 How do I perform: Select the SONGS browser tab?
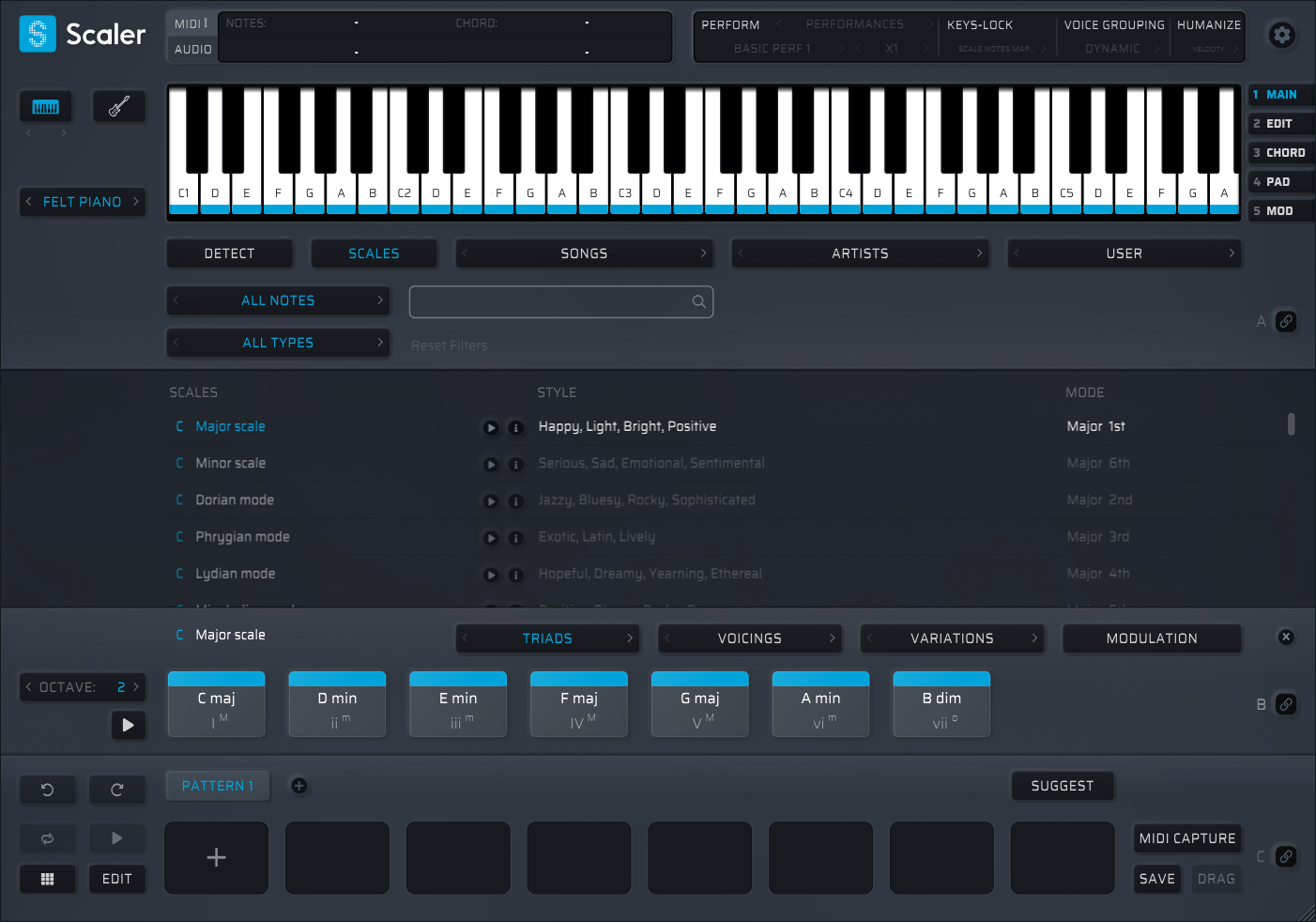tap(584, 254)
